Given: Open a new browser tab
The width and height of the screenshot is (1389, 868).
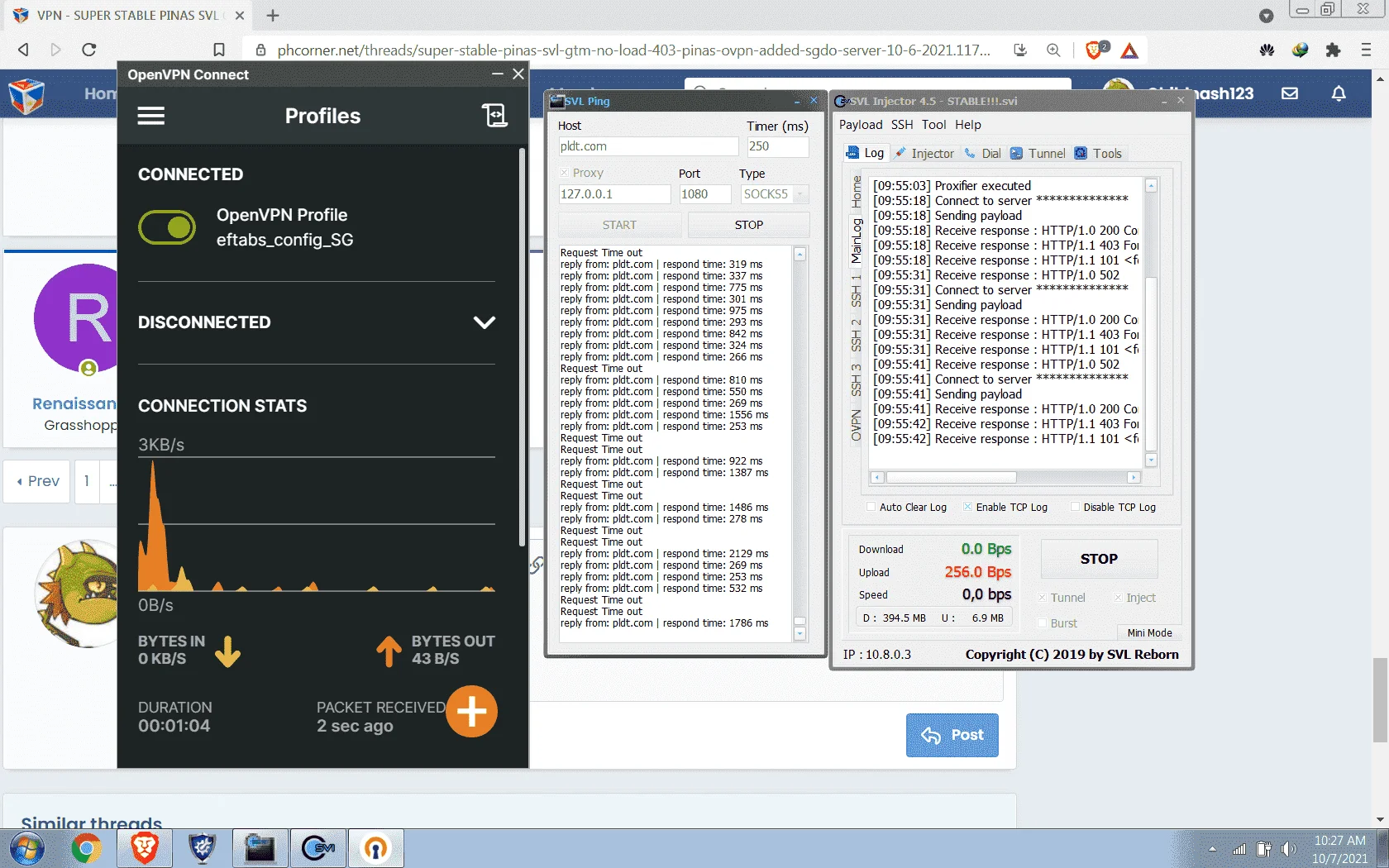Looking at the screenshot, I should tap(273, 15).
